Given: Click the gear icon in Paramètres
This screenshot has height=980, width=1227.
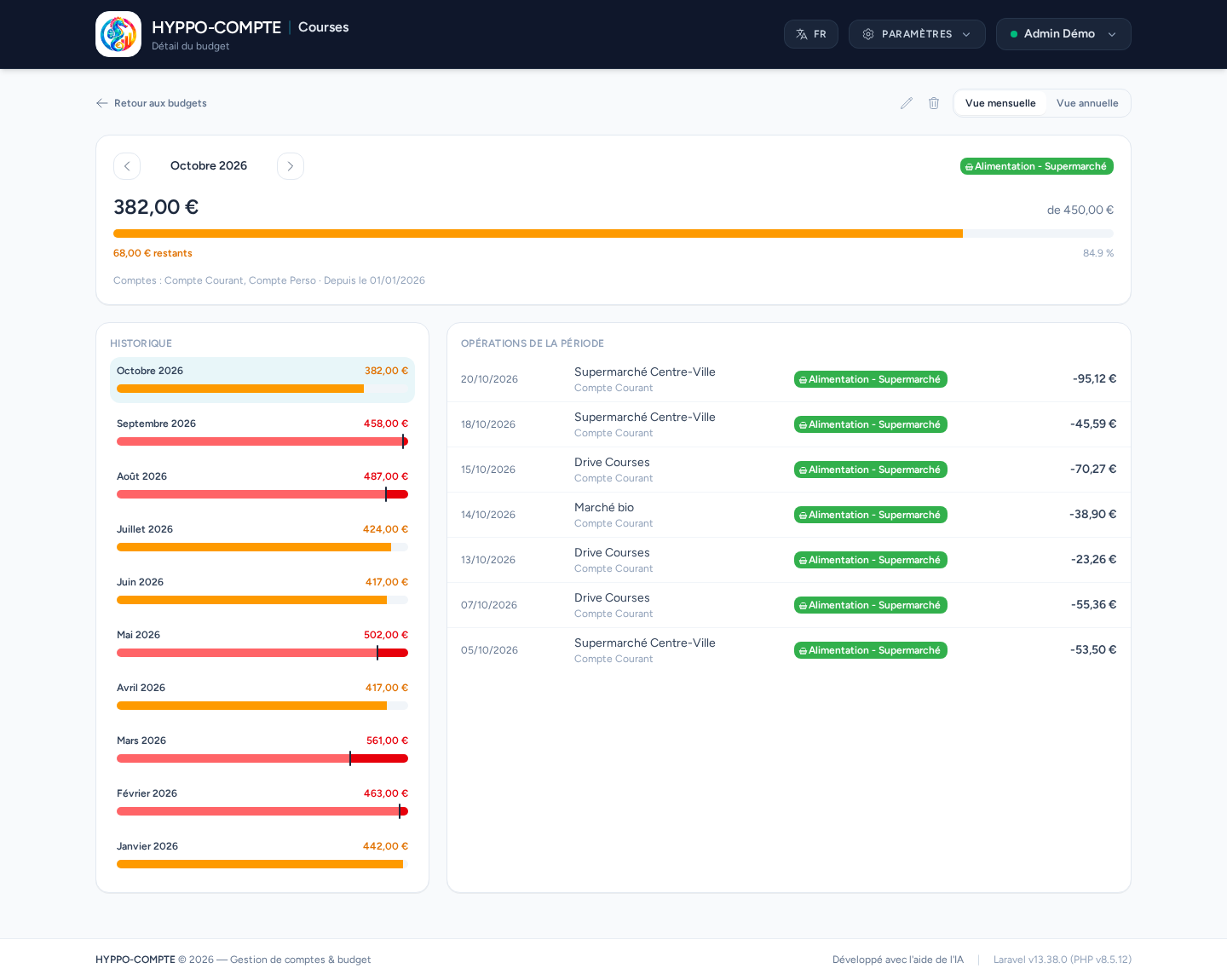Looking at the screenshot, I should [868, 34].
